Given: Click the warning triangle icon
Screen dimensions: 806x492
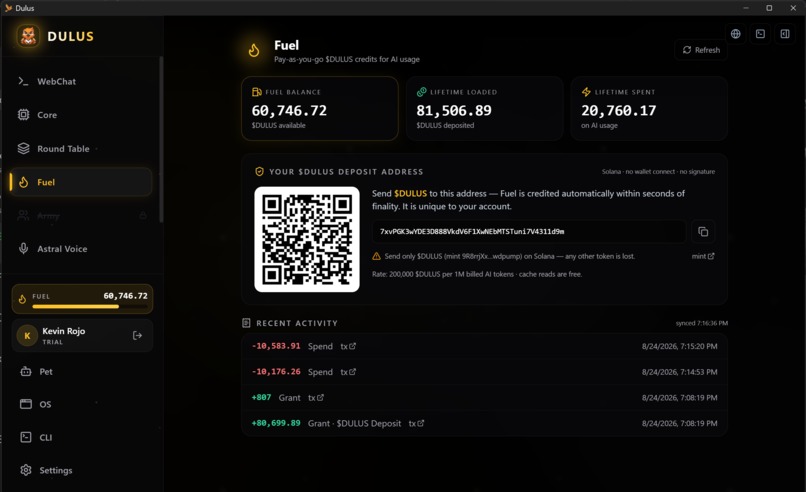Looking at the screenshot, I should tap(376, 256).
